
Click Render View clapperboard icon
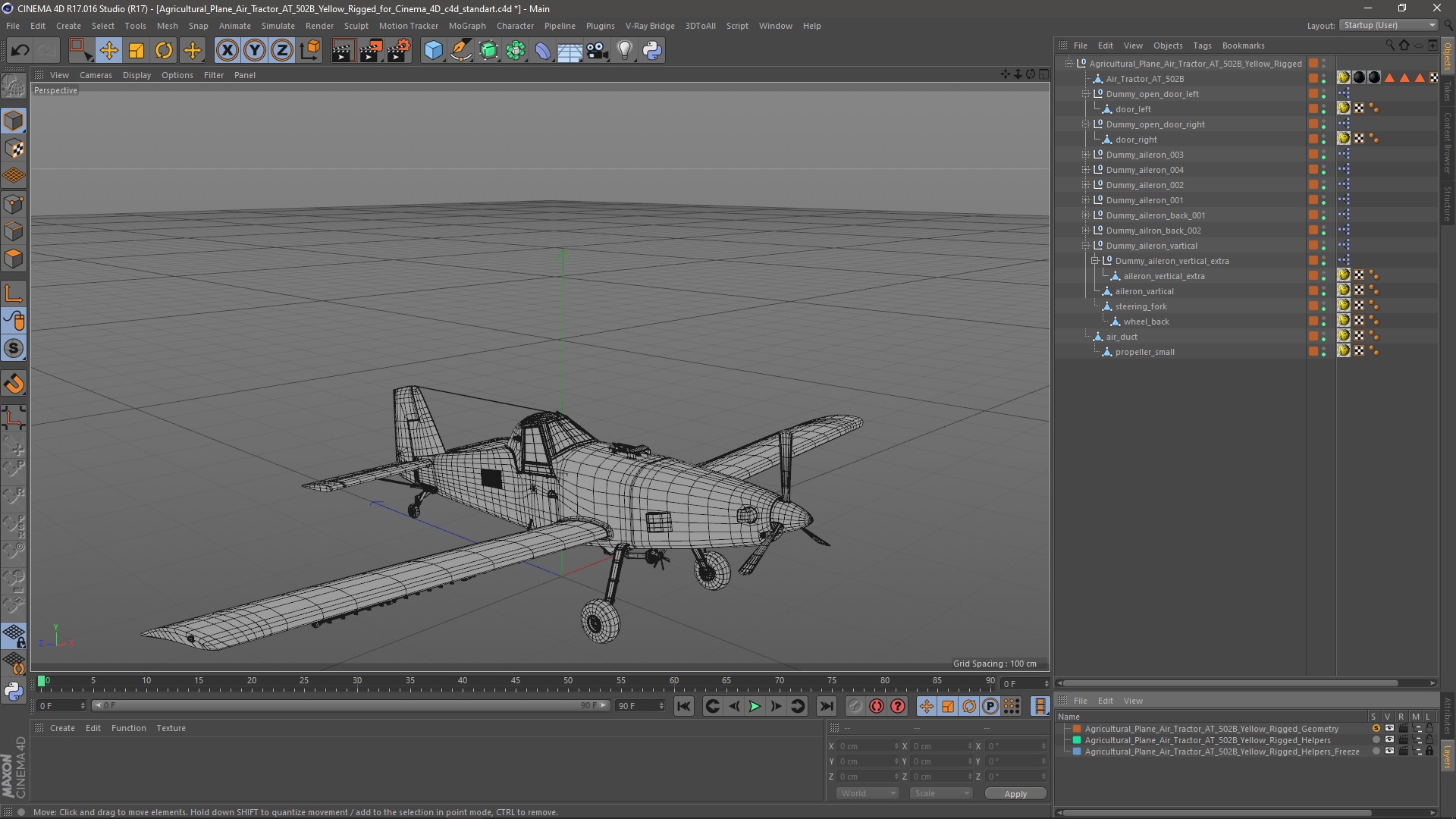(343, 51)
